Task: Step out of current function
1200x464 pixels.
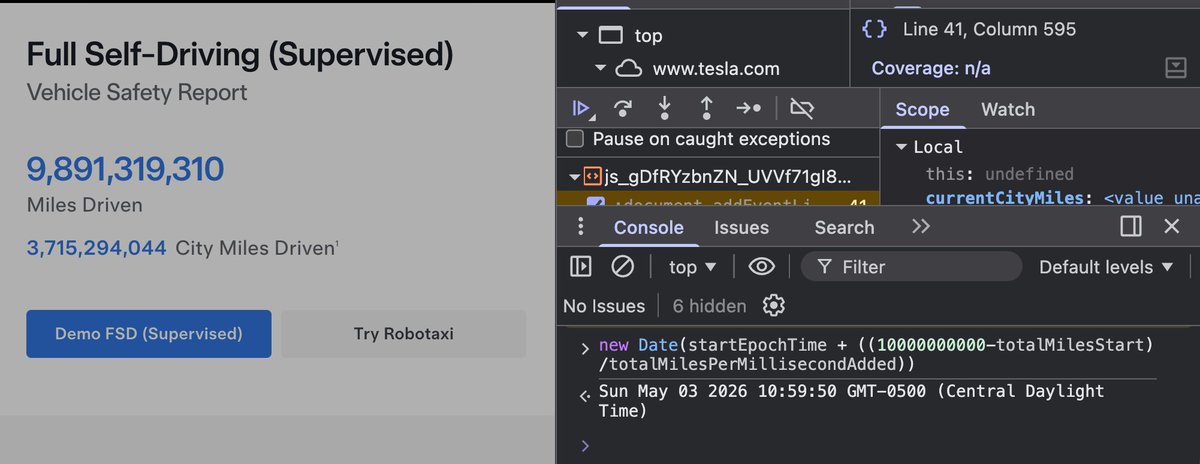Action: click(x=706, y=108)
